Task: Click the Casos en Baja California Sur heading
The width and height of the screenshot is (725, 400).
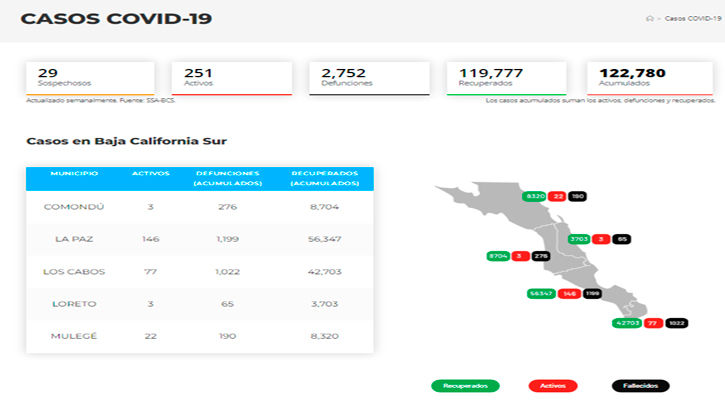Action: (126, 141)
